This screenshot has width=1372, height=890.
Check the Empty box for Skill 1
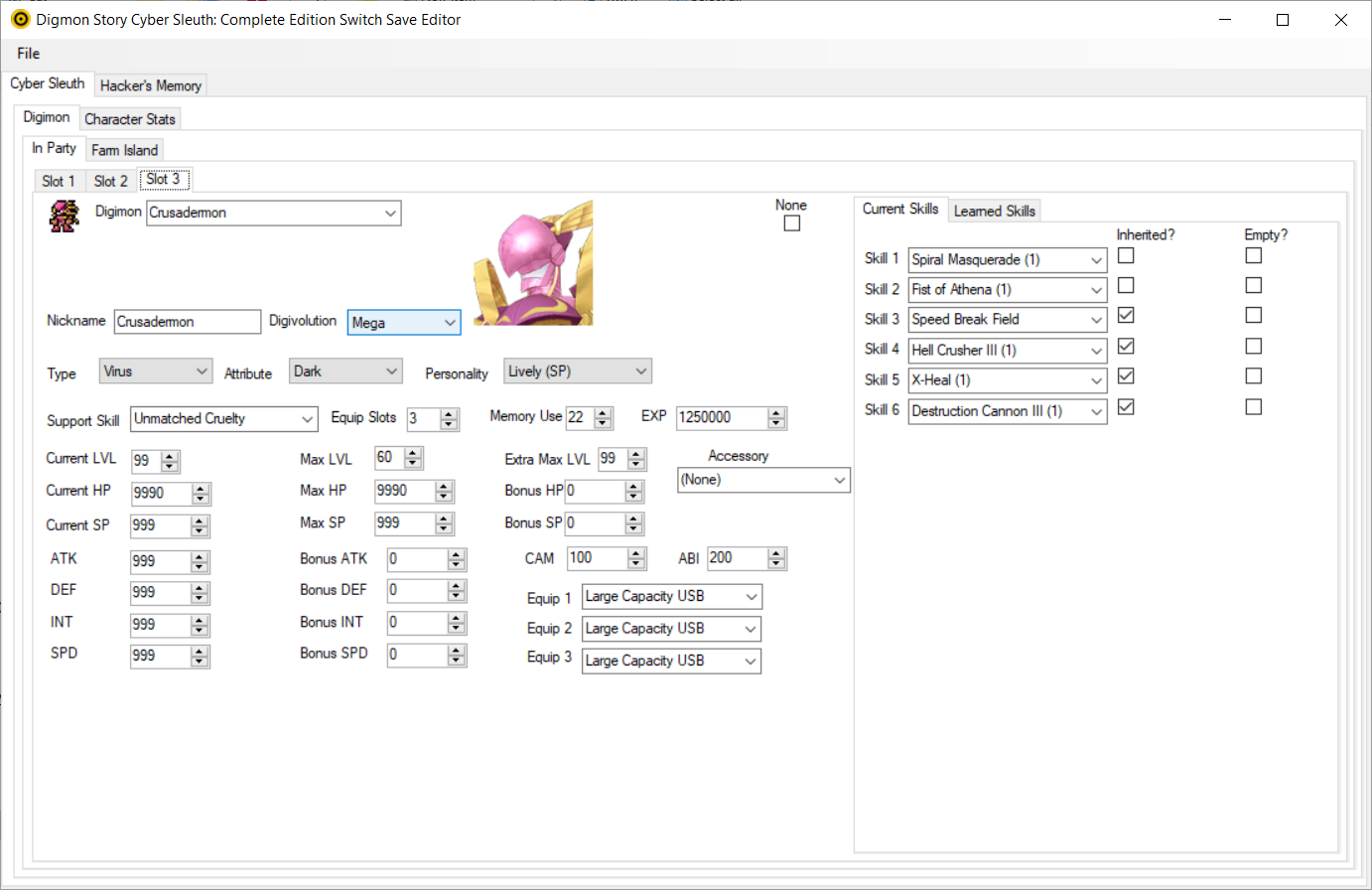click(x=1254, y=255)
